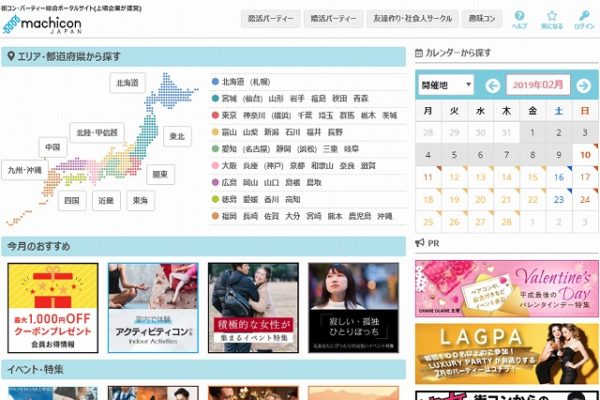Open the 開催地 location dropdown
600x400 pixels.
pos(446,85)
